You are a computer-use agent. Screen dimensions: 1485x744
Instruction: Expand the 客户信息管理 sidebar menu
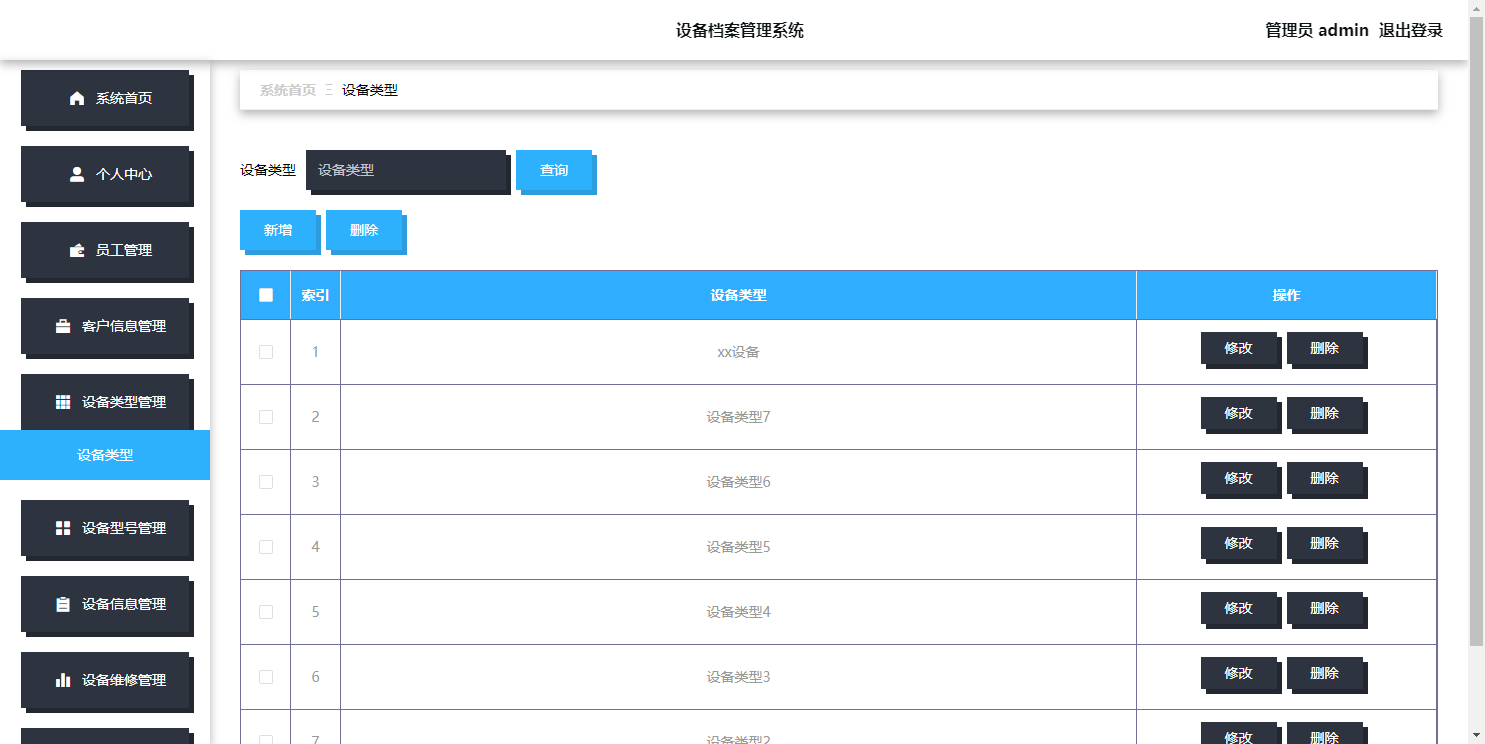coord(105,326)
